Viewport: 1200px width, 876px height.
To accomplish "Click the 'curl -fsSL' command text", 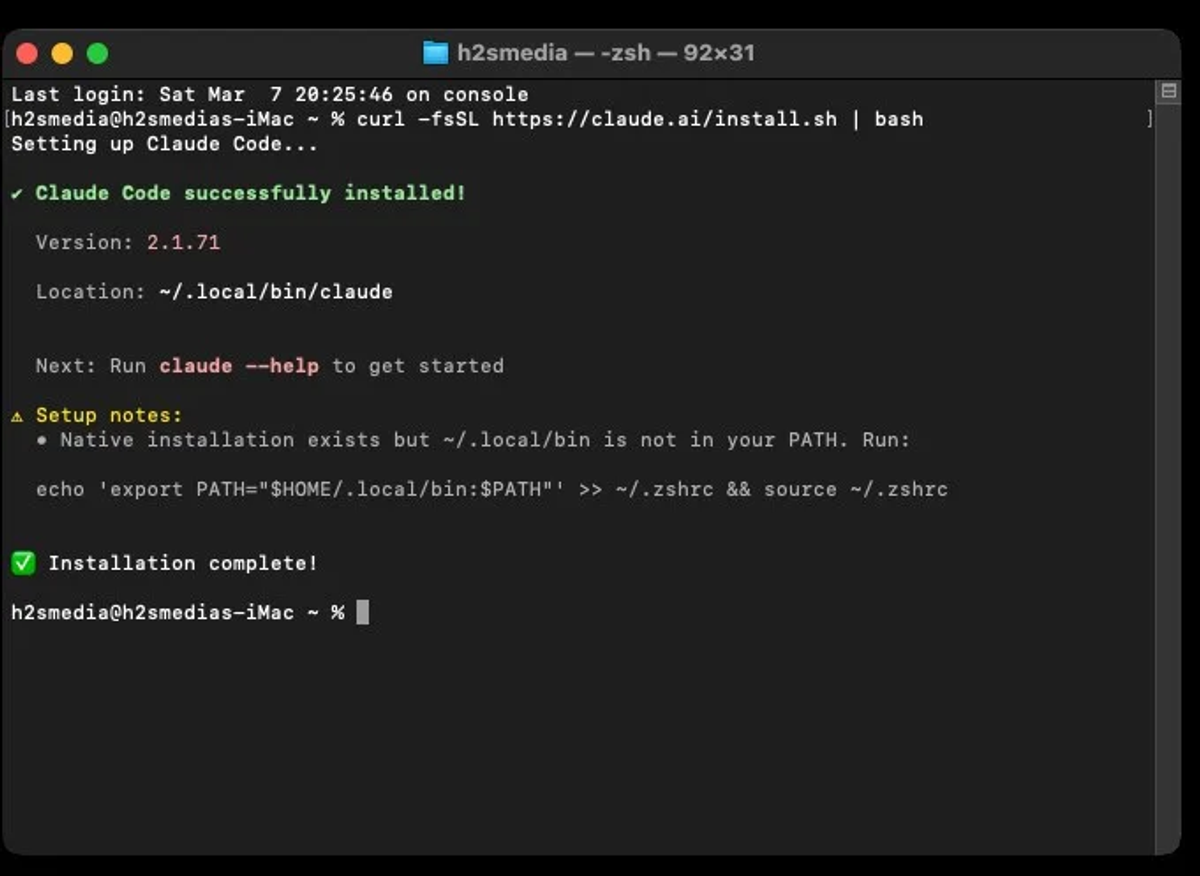I will click(x=418, y=119).
